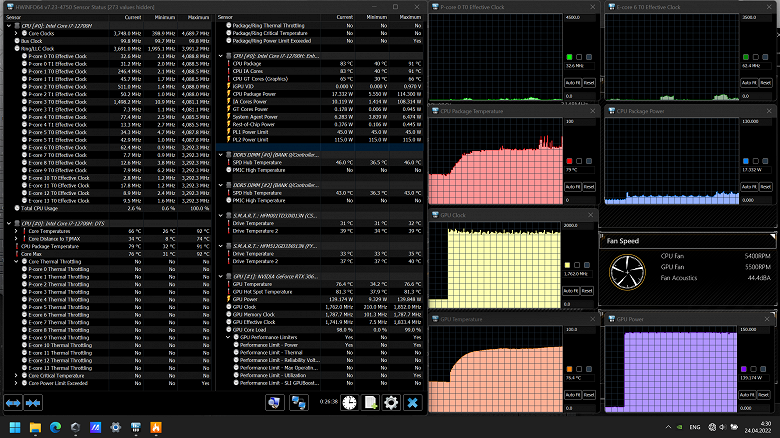This screenshot has height=438, width=780.
Task: Expand Core Temperatures row
Action: [16, 231]
